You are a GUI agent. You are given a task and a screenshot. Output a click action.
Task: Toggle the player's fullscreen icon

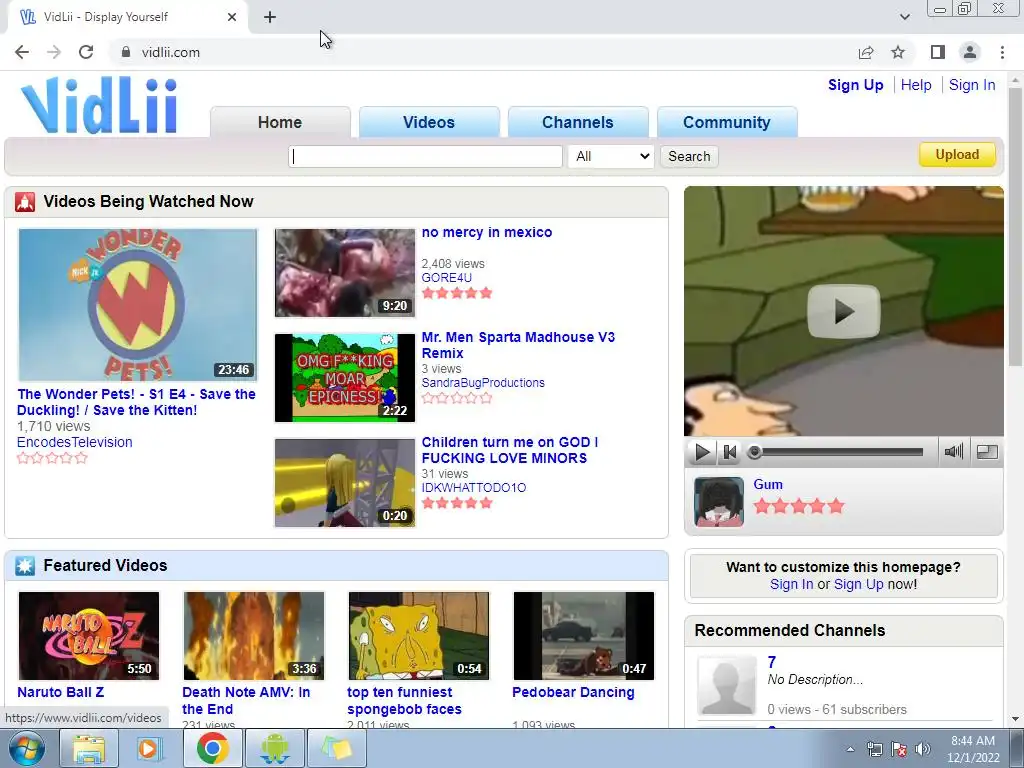(x=987, y=451)
